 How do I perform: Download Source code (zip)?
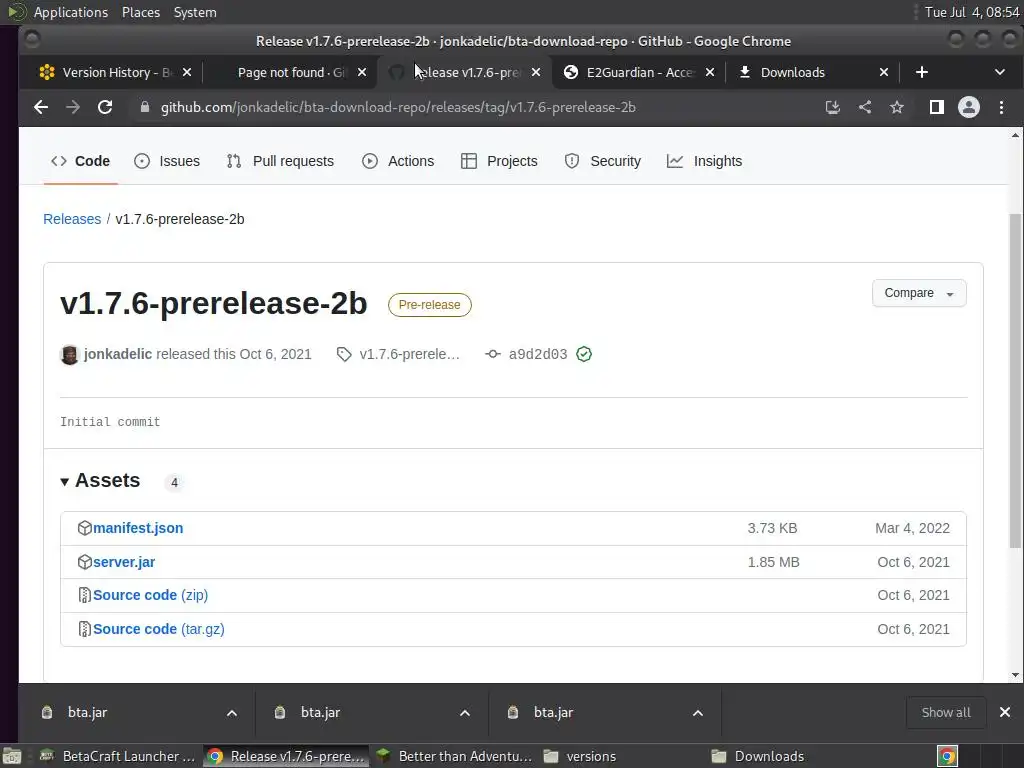click(x=150, y=596)
